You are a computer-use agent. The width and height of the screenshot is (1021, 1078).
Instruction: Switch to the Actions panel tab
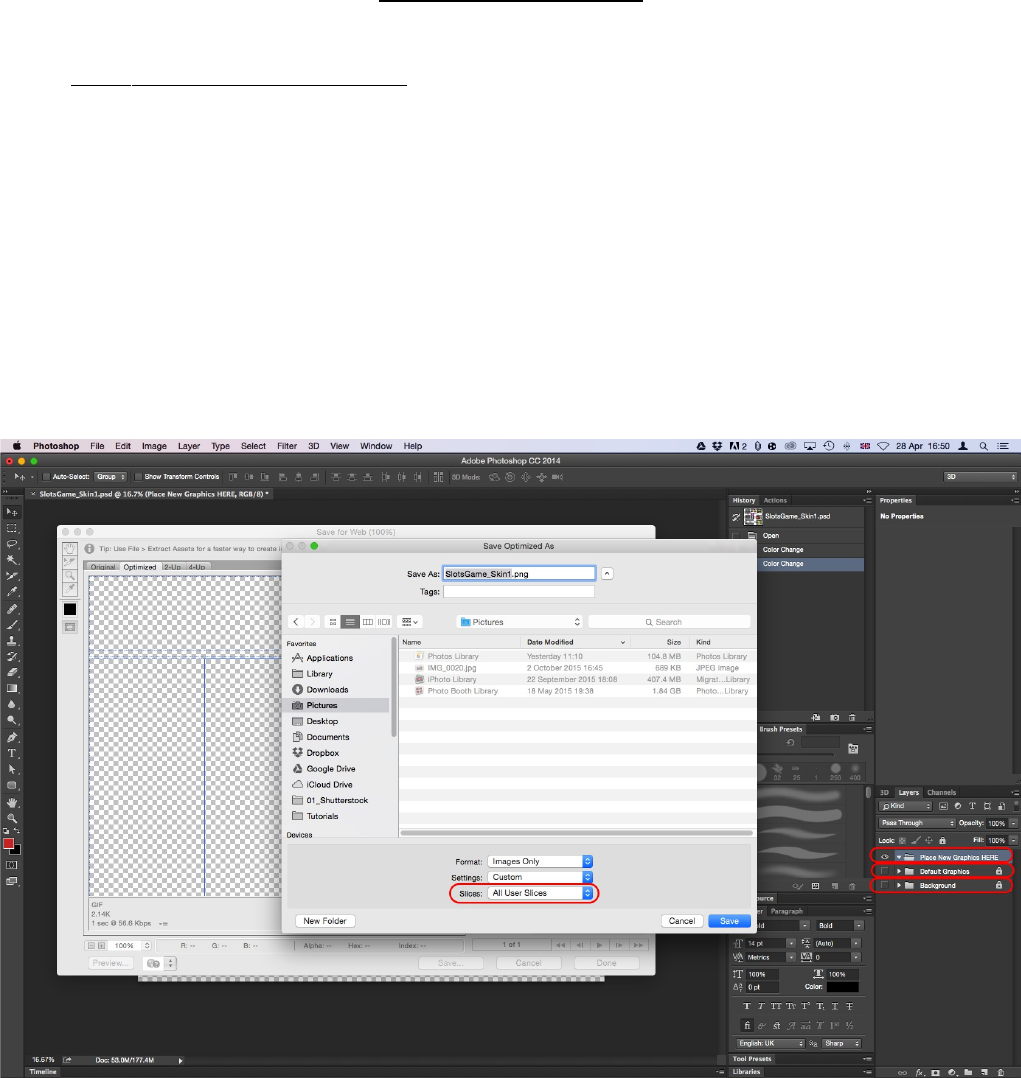pyautogui.click(x=775, y=500)
